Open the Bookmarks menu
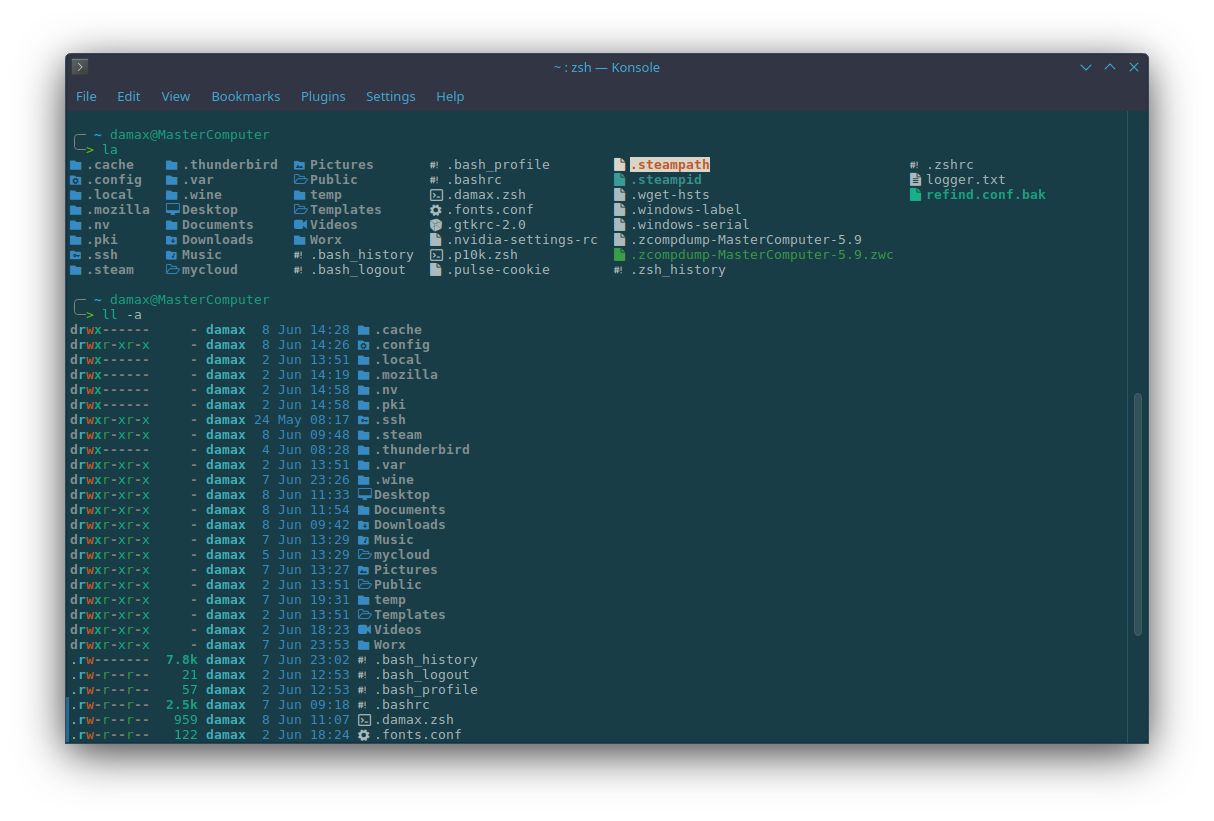This screenshot has width=1214, height=821. (245, 96)
